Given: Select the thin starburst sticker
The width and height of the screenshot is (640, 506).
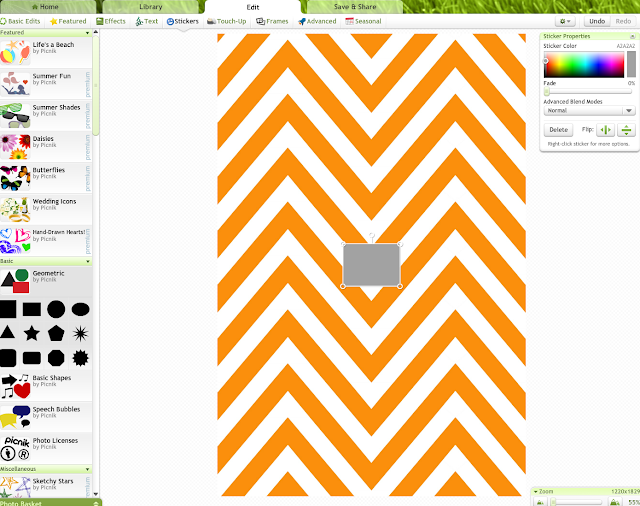Looking at the screenshot, I should click(80, 333).
